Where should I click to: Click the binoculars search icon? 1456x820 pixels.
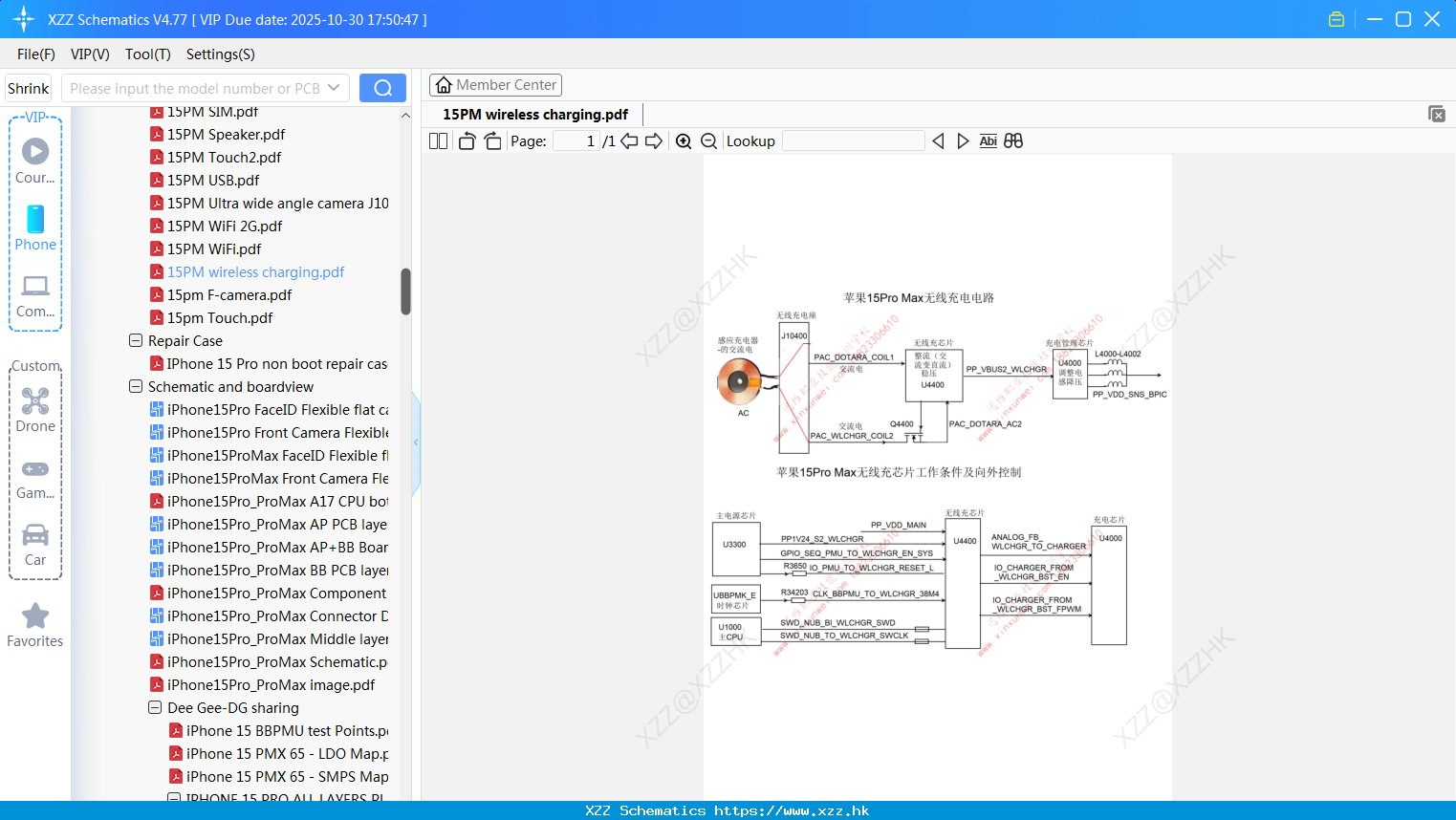(1013, 141)
